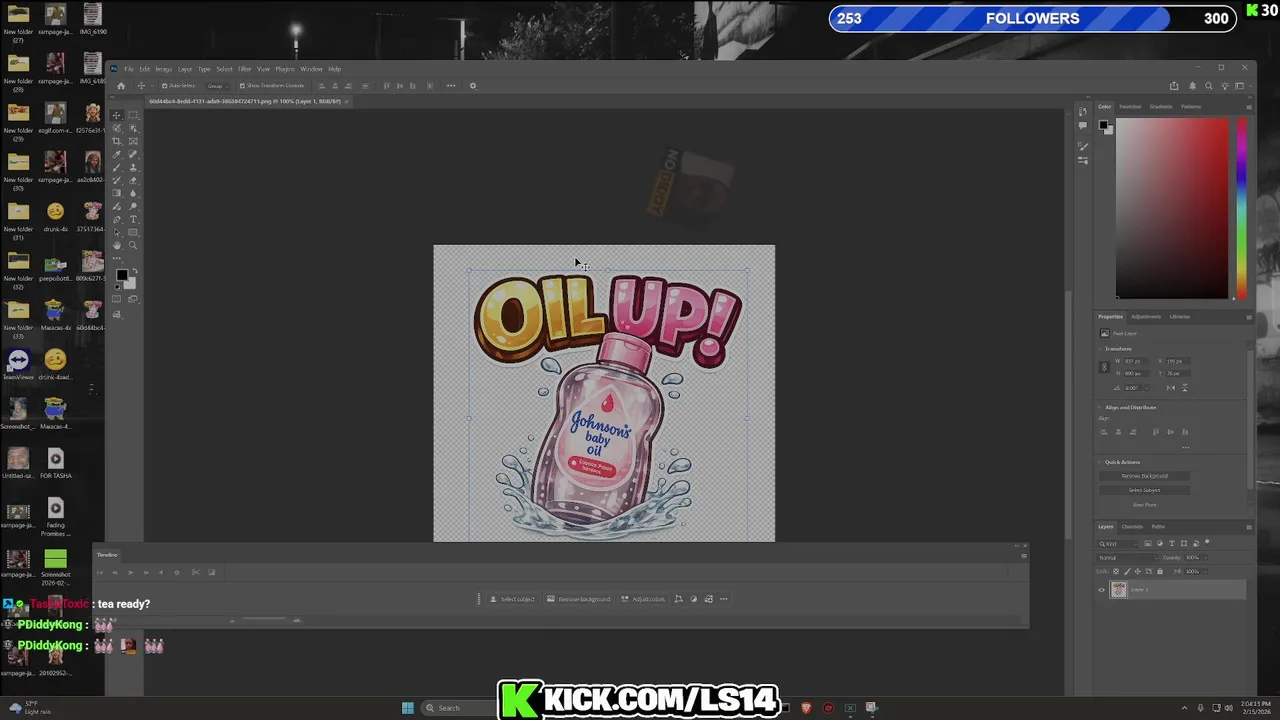Select the Gradient tool
This screenshot has height=720, width=1280.
[x=117, y=193]
